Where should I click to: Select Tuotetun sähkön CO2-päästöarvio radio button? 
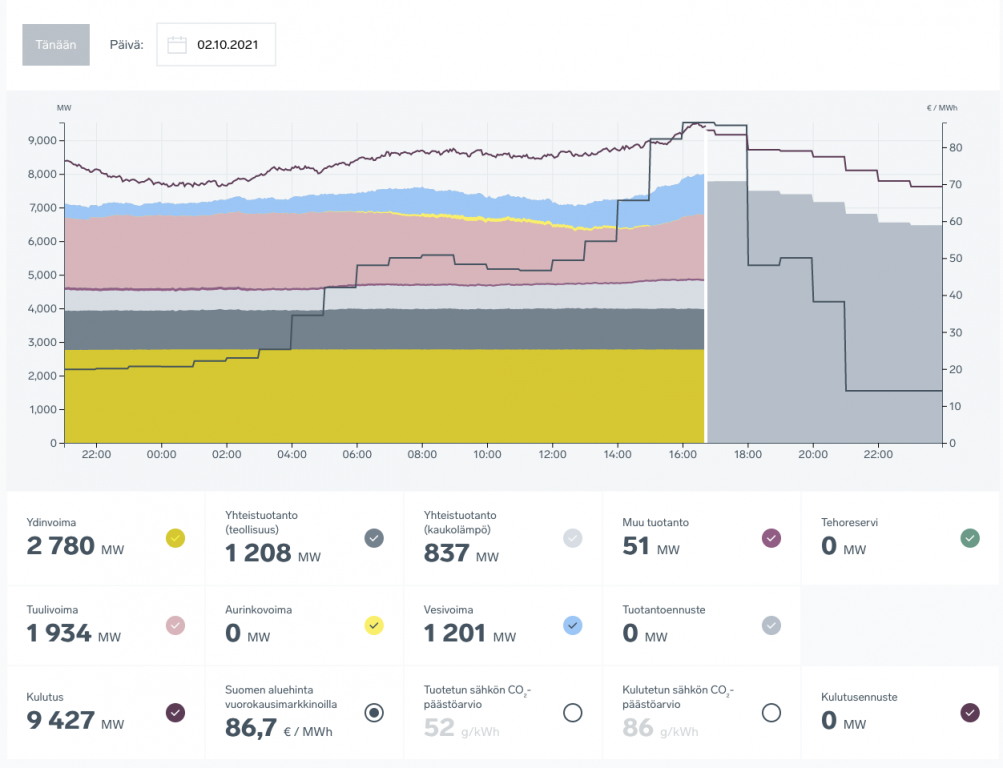pos(573,712)
